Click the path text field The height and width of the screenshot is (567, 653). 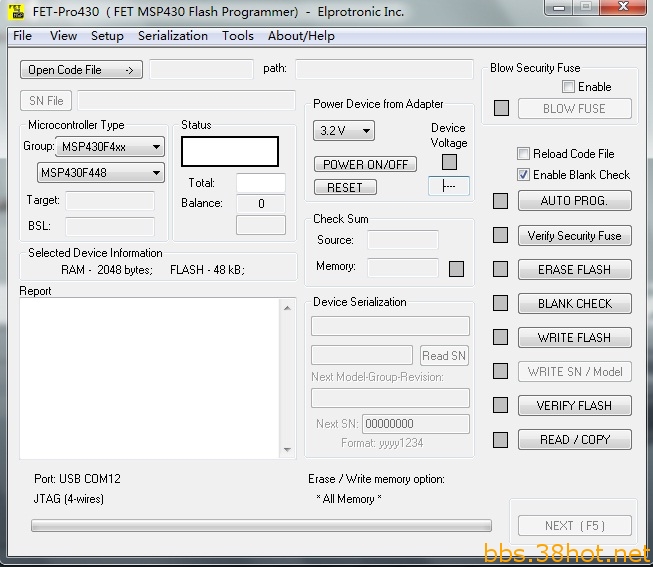coord(384,69)
